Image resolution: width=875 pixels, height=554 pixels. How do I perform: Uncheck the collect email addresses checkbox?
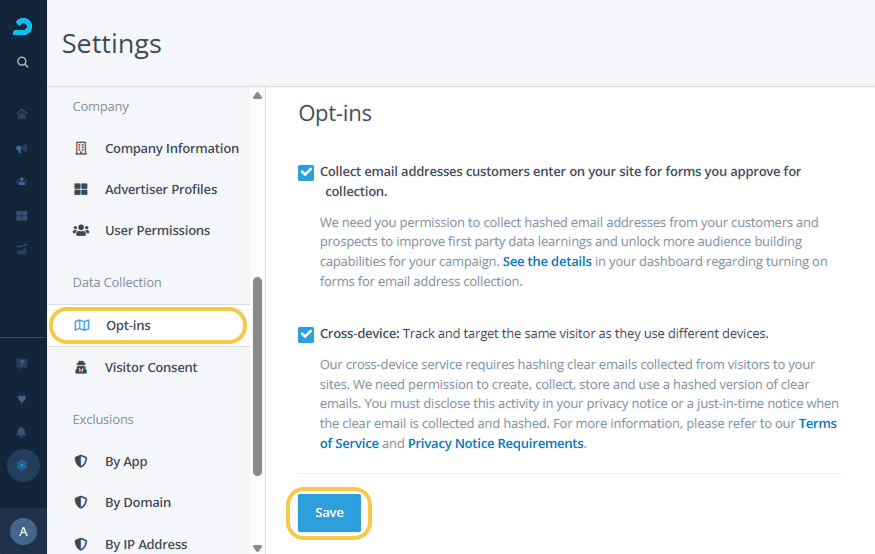click(306, 172)
